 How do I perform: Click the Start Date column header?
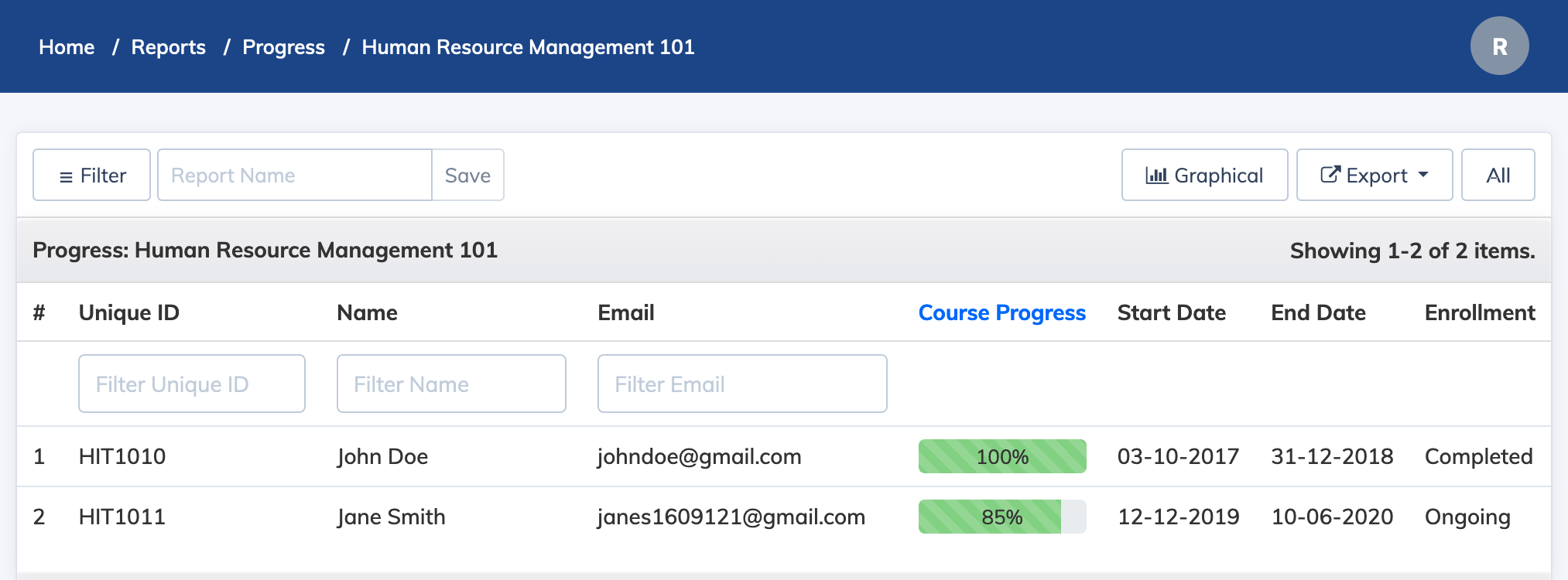pos(1171,312)
